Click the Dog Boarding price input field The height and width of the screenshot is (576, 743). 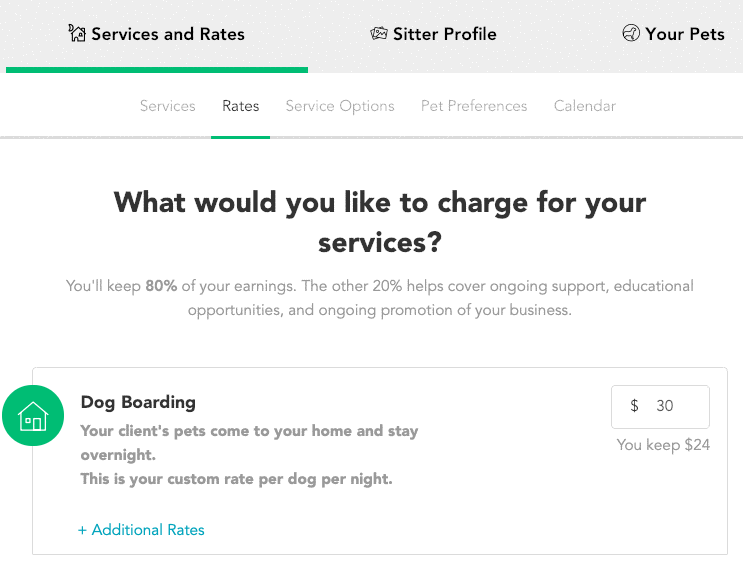pyautogui.click(x=660, y=406)
